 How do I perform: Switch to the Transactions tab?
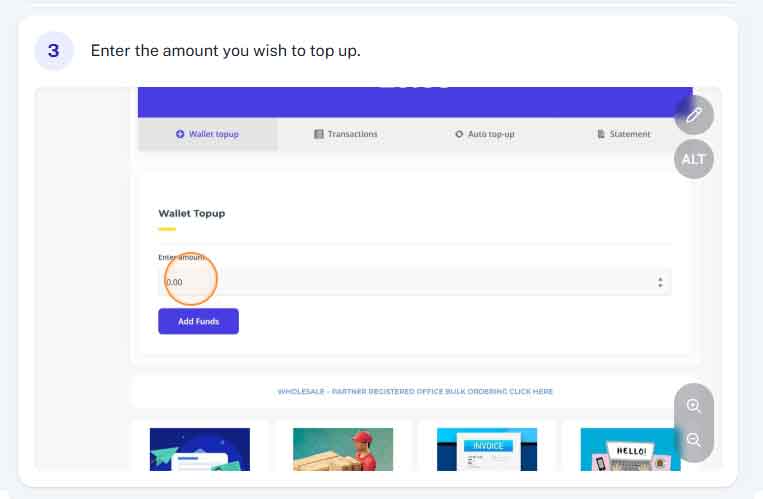pos(346,134)
